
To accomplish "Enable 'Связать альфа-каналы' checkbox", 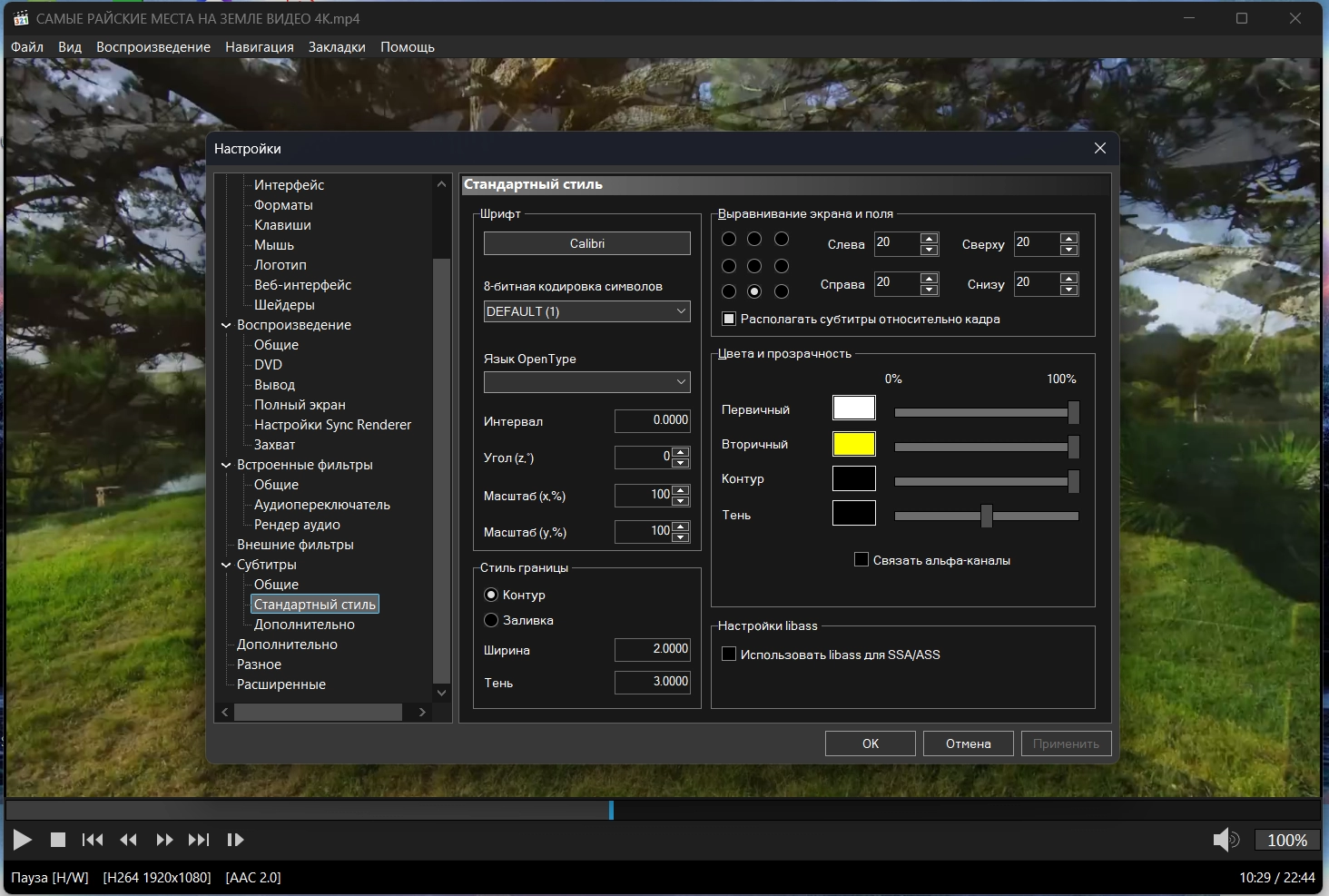I will coord(861,560).
